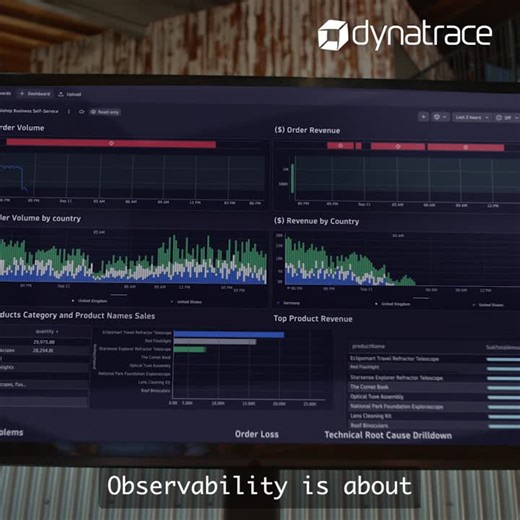Click the diamond marker on the middle Order Revenue red bar
The height and width of the screenshot is (520, 520).
(398, 146)
